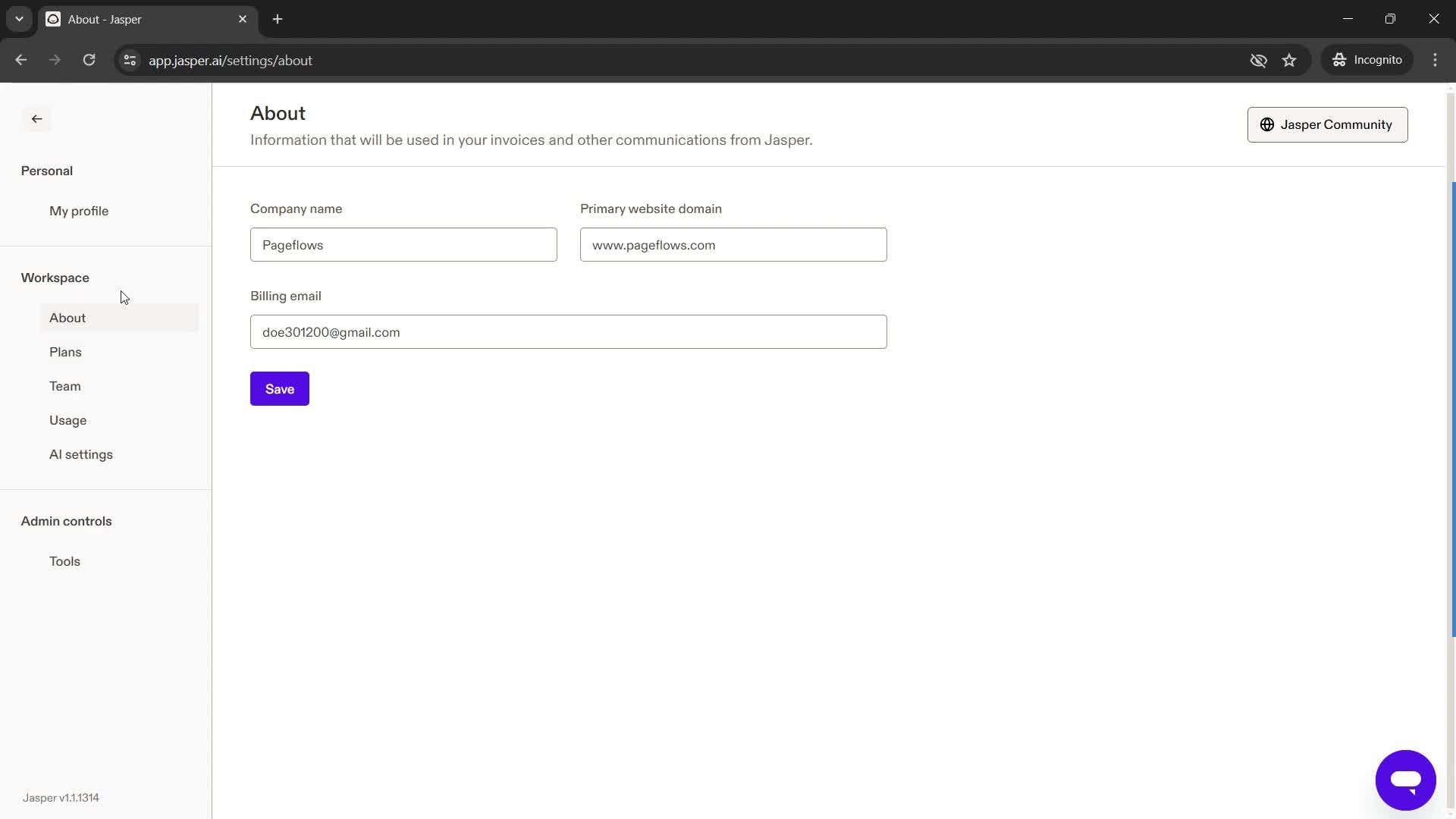Click the back navigation arrow icon

pos(37,118)
